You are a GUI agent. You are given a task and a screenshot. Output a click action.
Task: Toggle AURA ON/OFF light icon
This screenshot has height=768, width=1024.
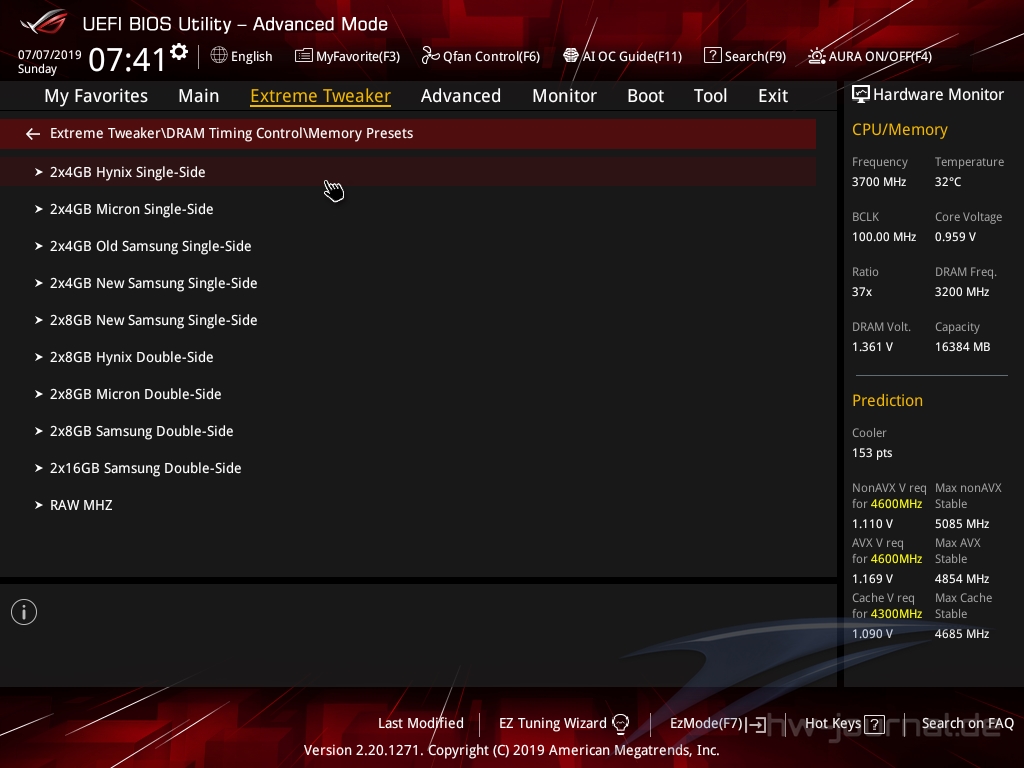tap(817, 56)
